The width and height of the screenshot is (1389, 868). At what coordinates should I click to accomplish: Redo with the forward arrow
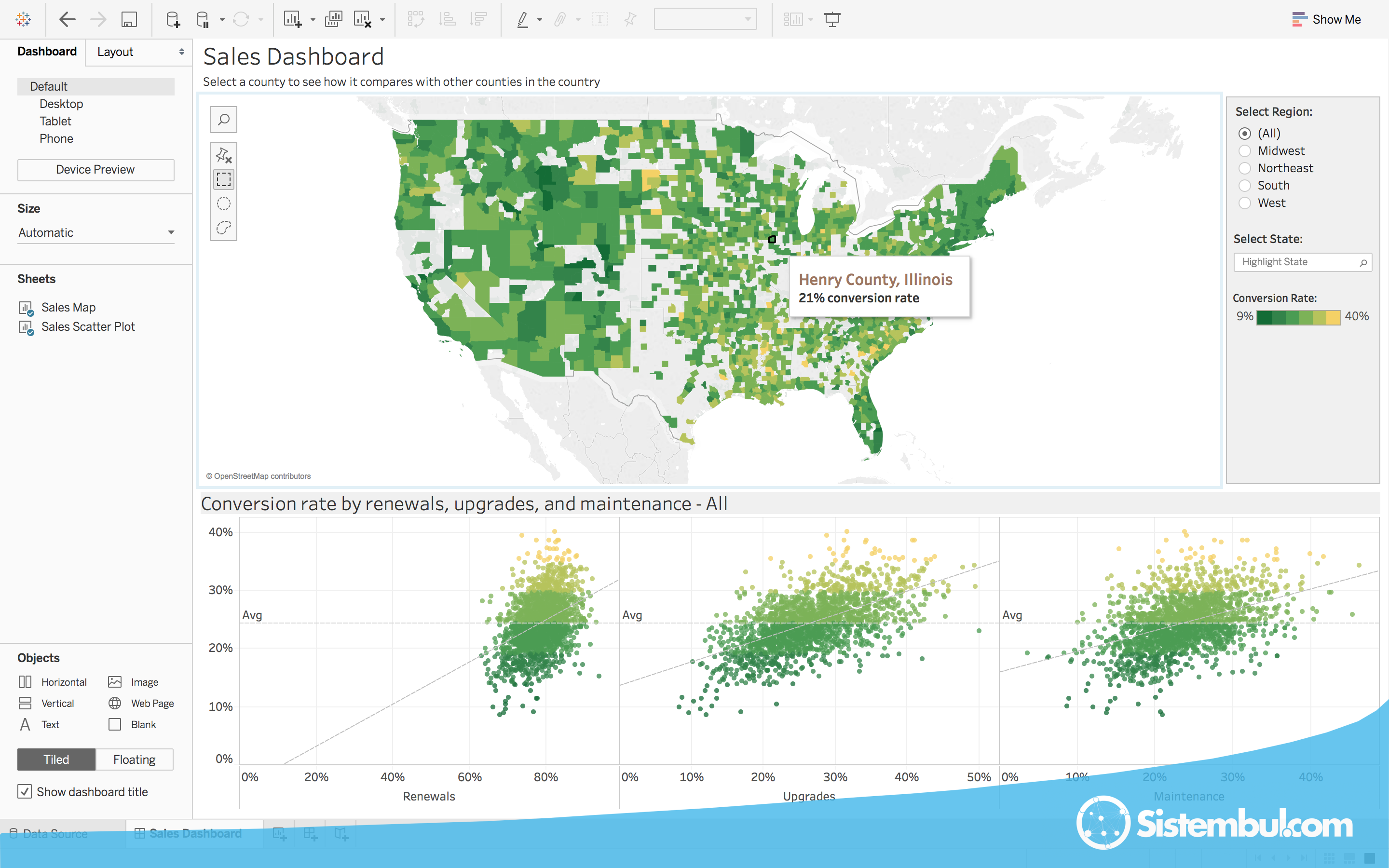pos(98,19)
